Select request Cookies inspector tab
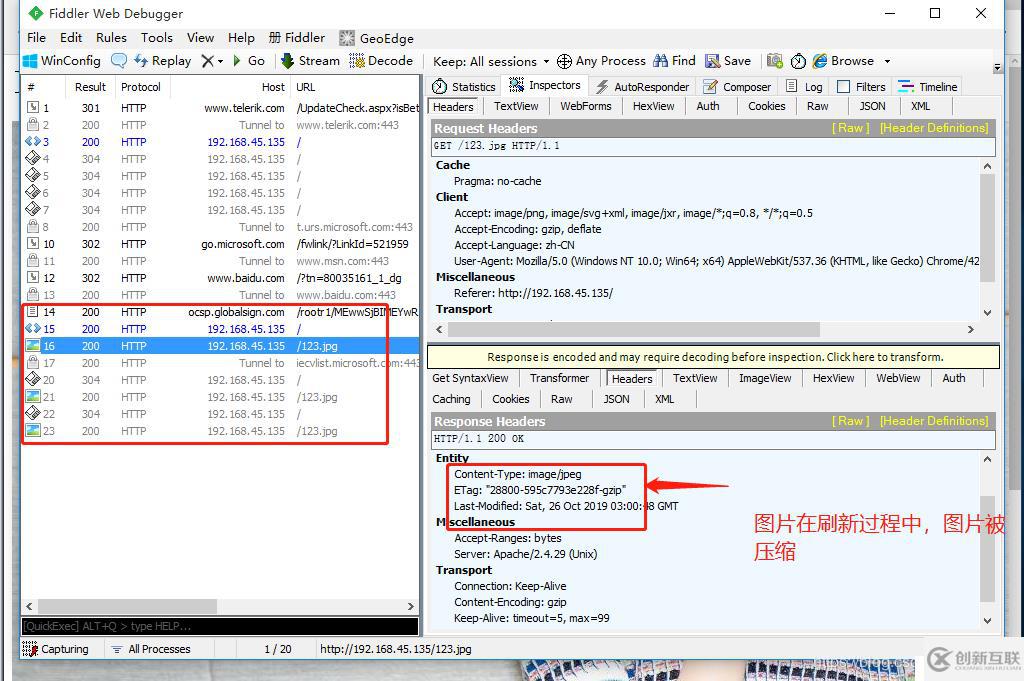1024x681 pixels. [x=767, y=106]
